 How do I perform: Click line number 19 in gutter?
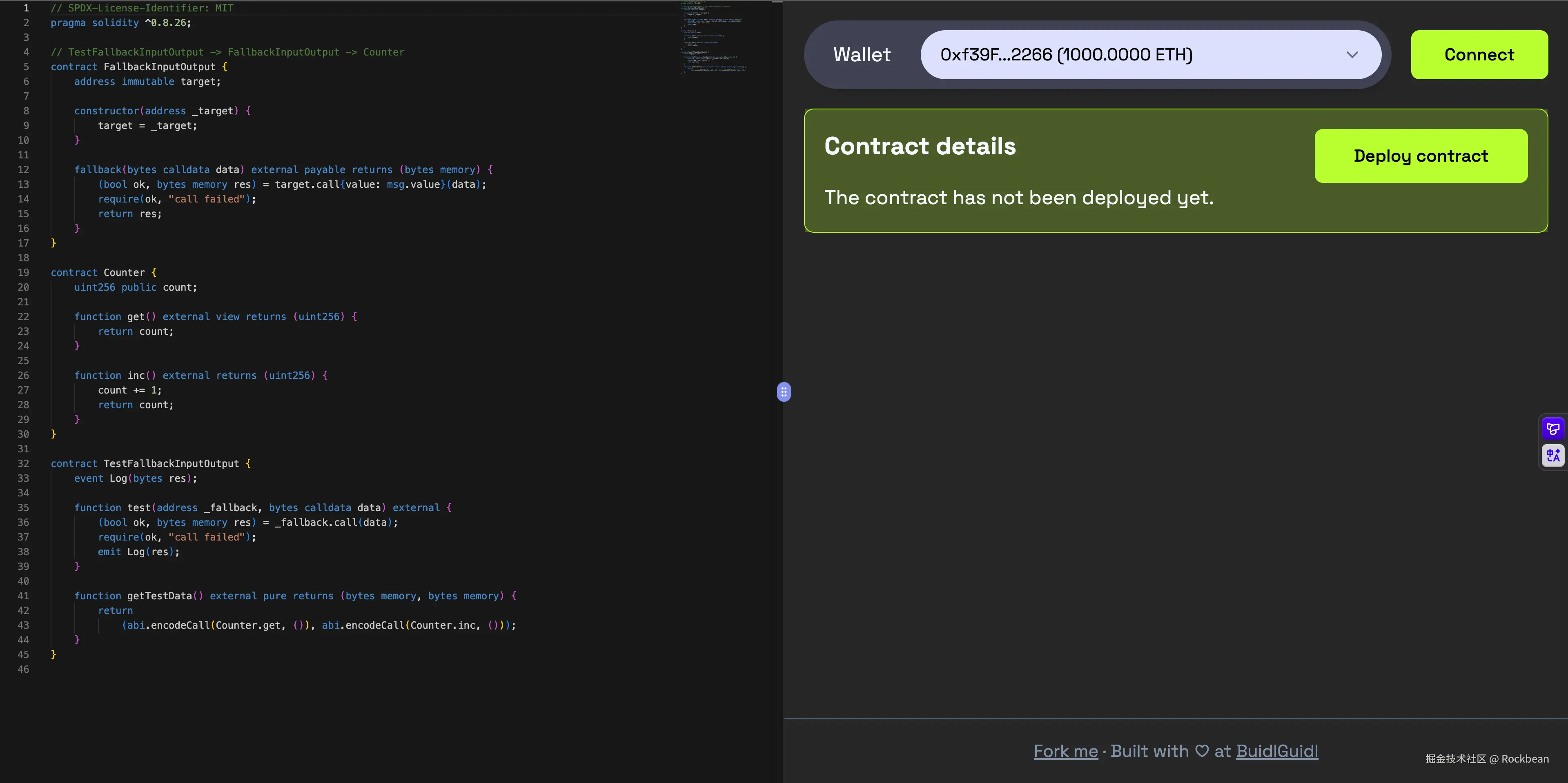point(23,273)
